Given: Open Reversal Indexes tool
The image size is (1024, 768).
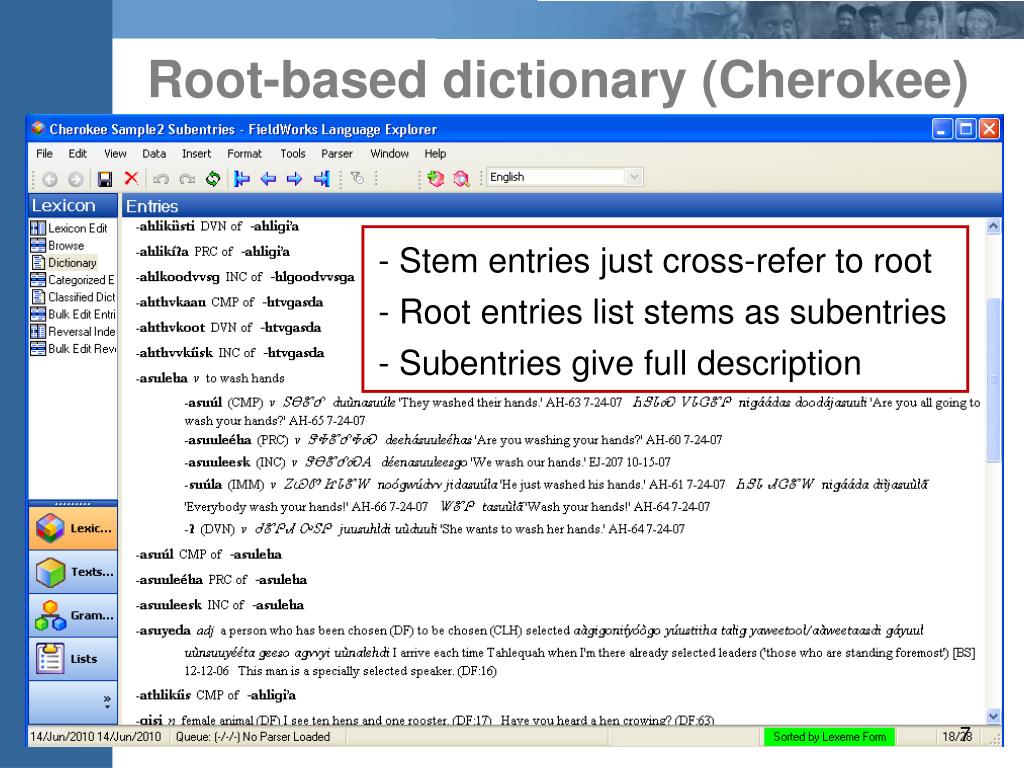Looking at the screenshot, I should point(72,331).
